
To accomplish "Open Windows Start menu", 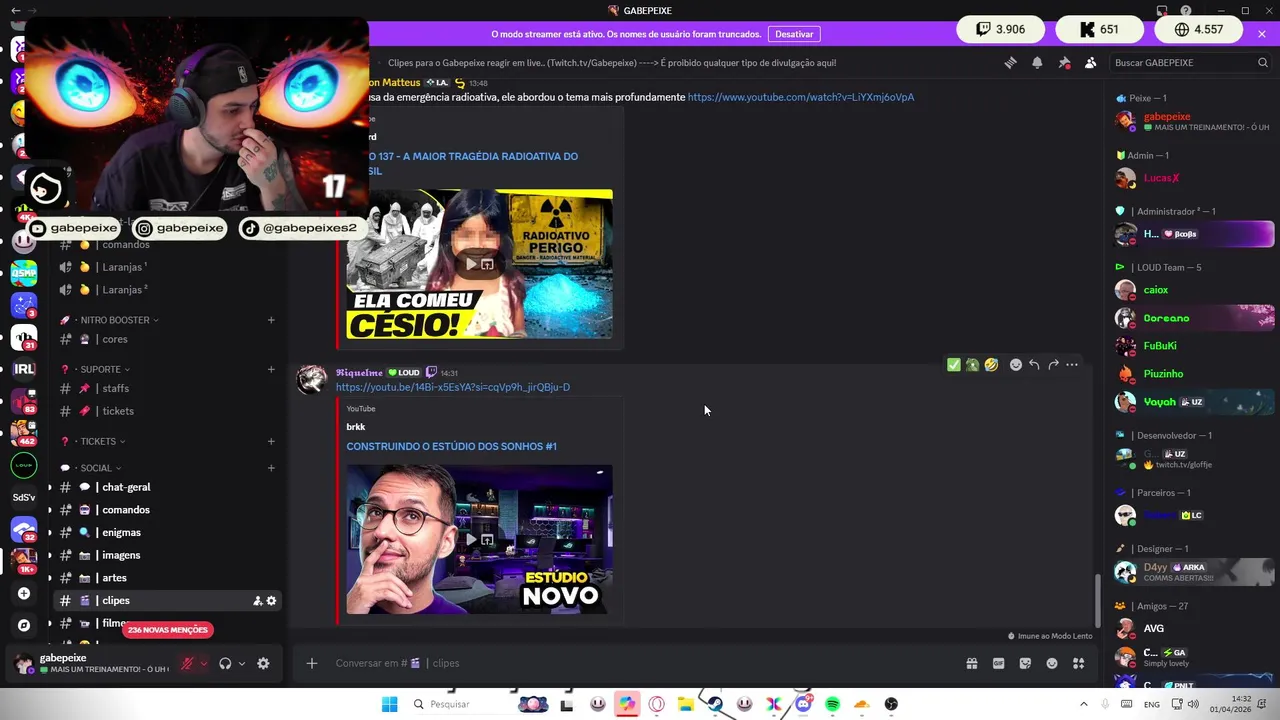I will click(x=389, y=704).
